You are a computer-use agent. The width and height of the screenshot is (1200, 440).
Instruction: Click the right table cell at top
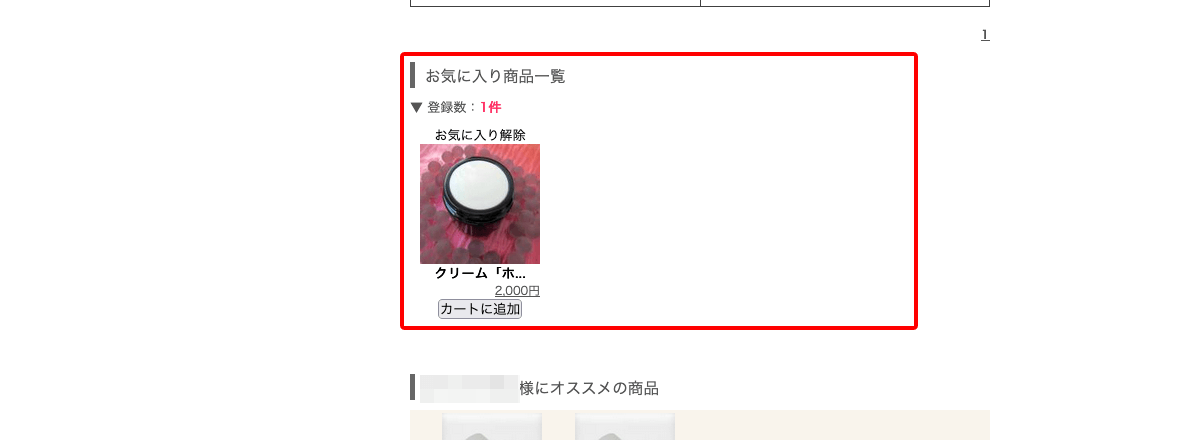click(x=845, y=3)
